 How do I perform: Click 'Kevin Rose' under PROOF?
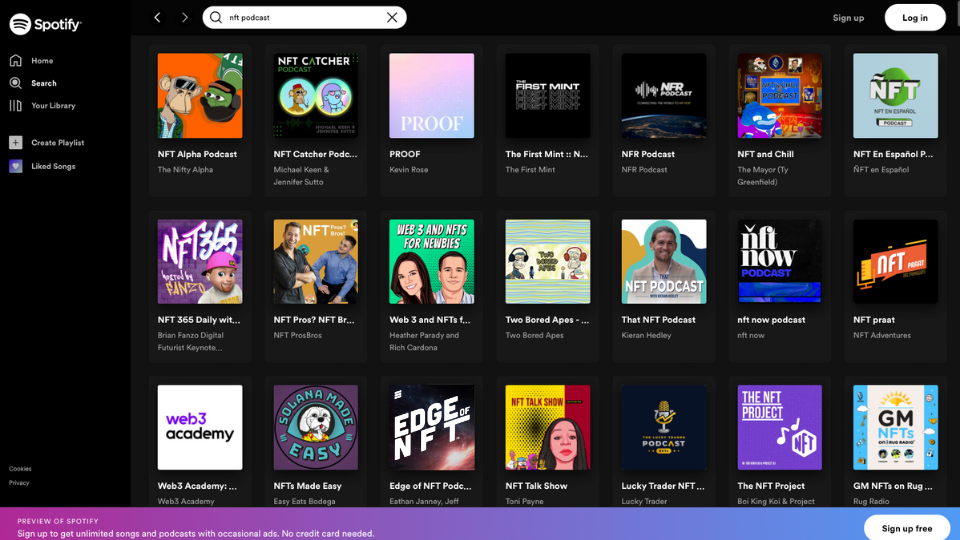408,170
